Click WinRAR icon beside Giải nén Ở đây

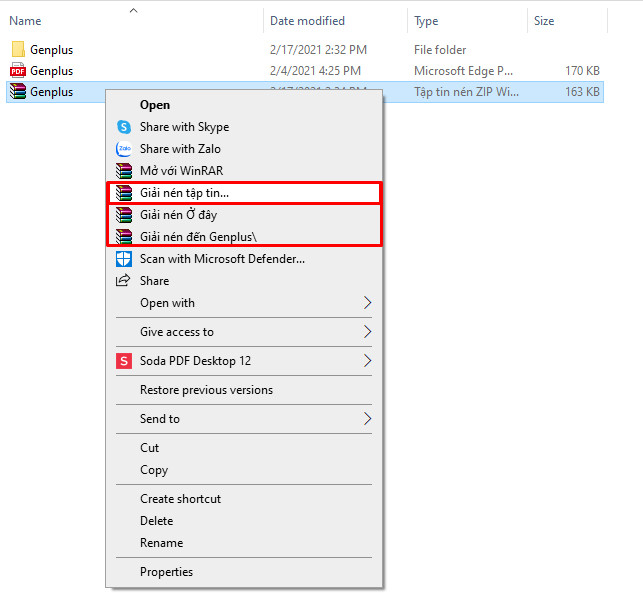[124, 215]
